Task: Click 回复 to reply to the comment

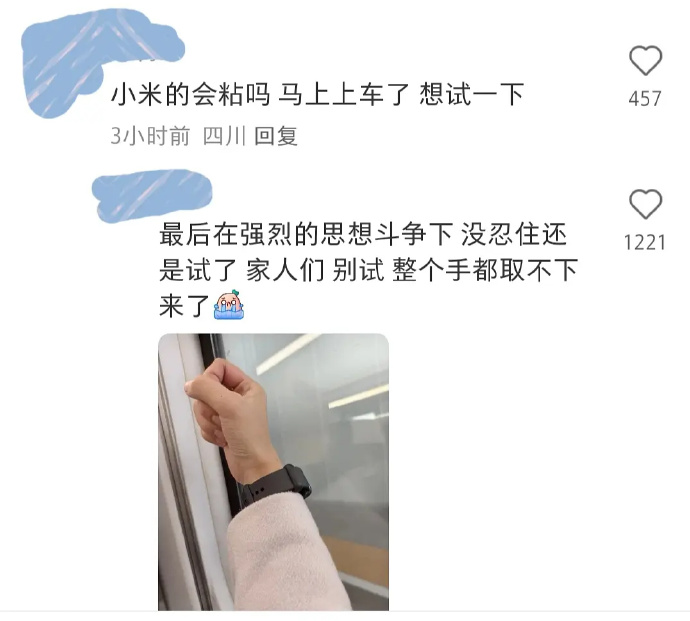Action: pos(276,136)
